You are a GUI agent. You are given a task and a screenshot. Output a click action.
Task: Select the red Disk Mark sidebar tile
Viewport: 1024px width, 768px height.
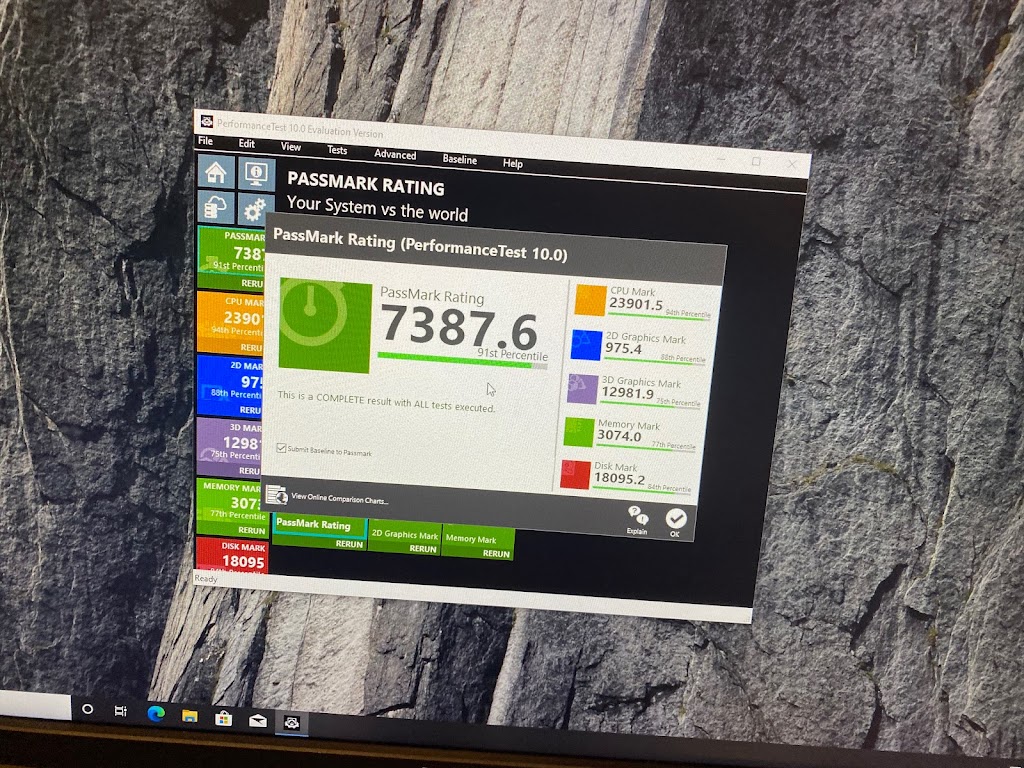click(232, 555)
